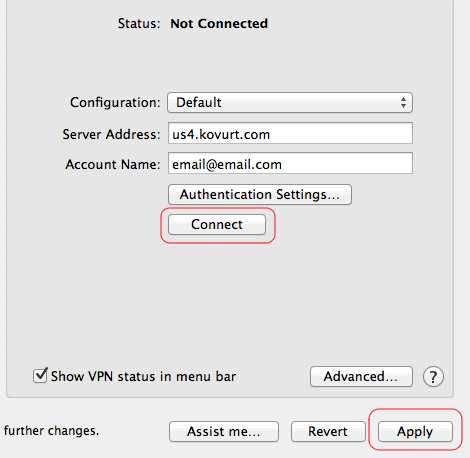The height and width of the screenshot is (458, 470).
Task: Click the Connect button
Action: [x=217, y=224]
